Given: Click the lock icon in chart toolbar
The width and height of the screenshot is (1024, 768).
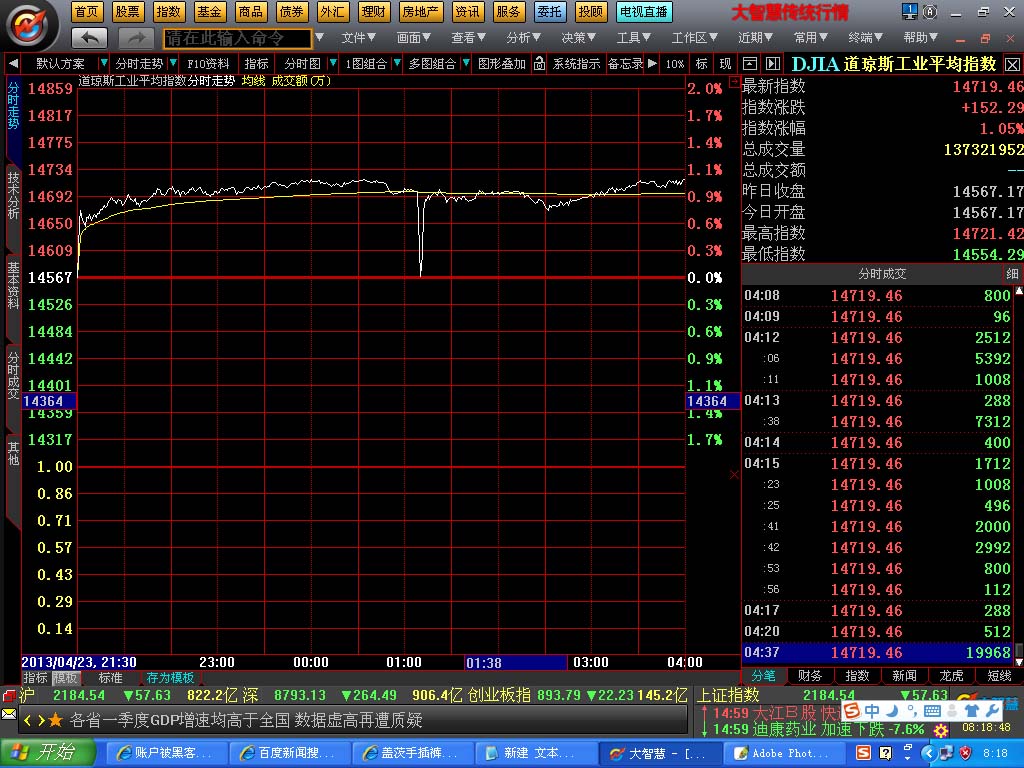Looking at the screenshot, I should pyautogui.click(x=539, y=63).
